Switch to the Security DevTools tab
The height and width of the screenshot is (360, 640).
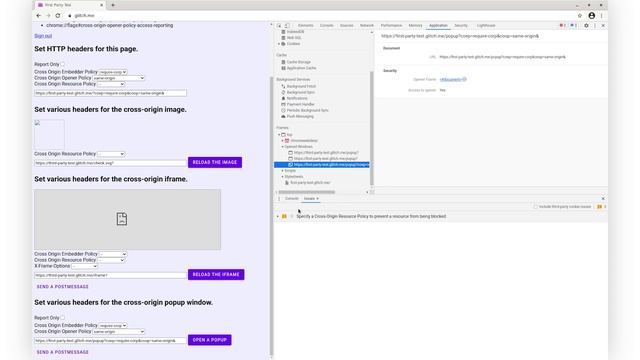[461, 25]
